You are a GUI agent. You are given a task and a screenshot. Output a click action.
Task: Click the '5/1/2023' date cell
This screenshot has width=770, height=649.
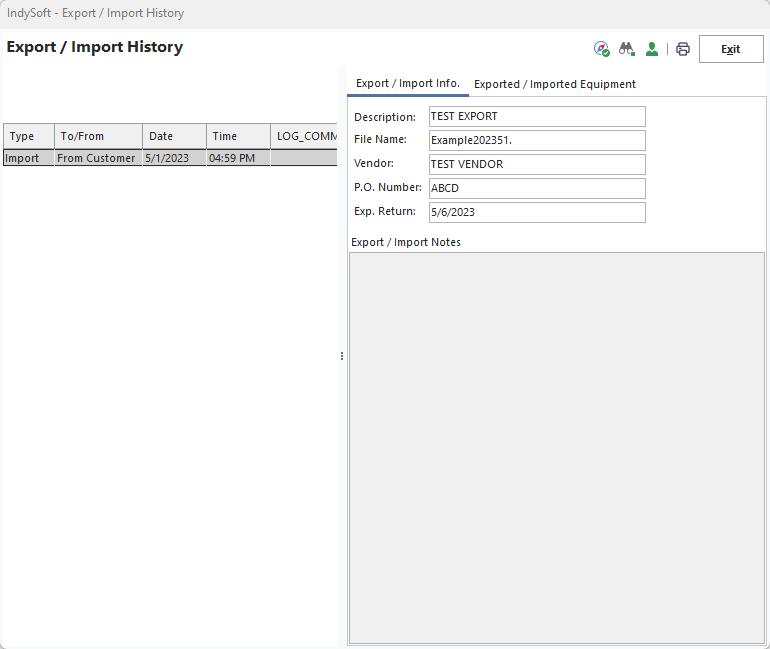[174, 158]
